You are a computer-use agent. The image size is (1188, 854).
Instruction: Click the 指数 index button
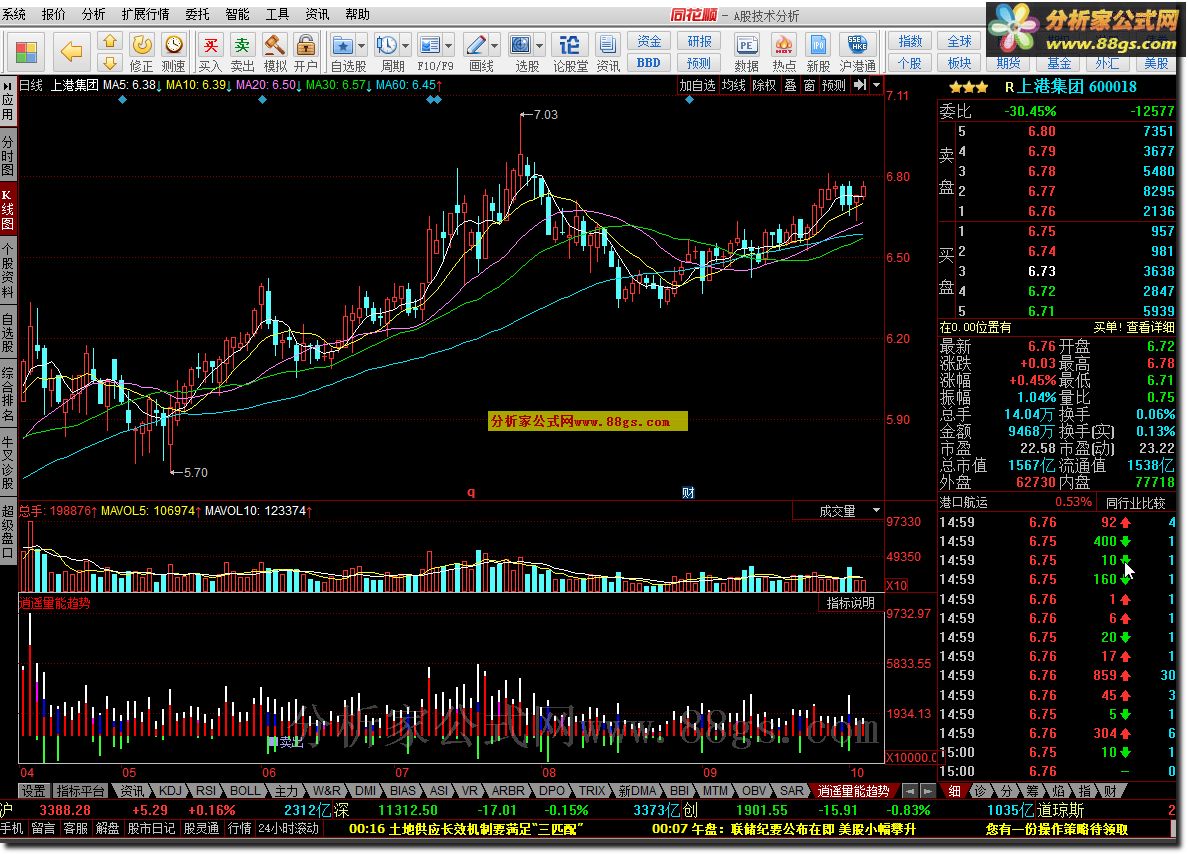pyautogui.click(x=910, y=41)
